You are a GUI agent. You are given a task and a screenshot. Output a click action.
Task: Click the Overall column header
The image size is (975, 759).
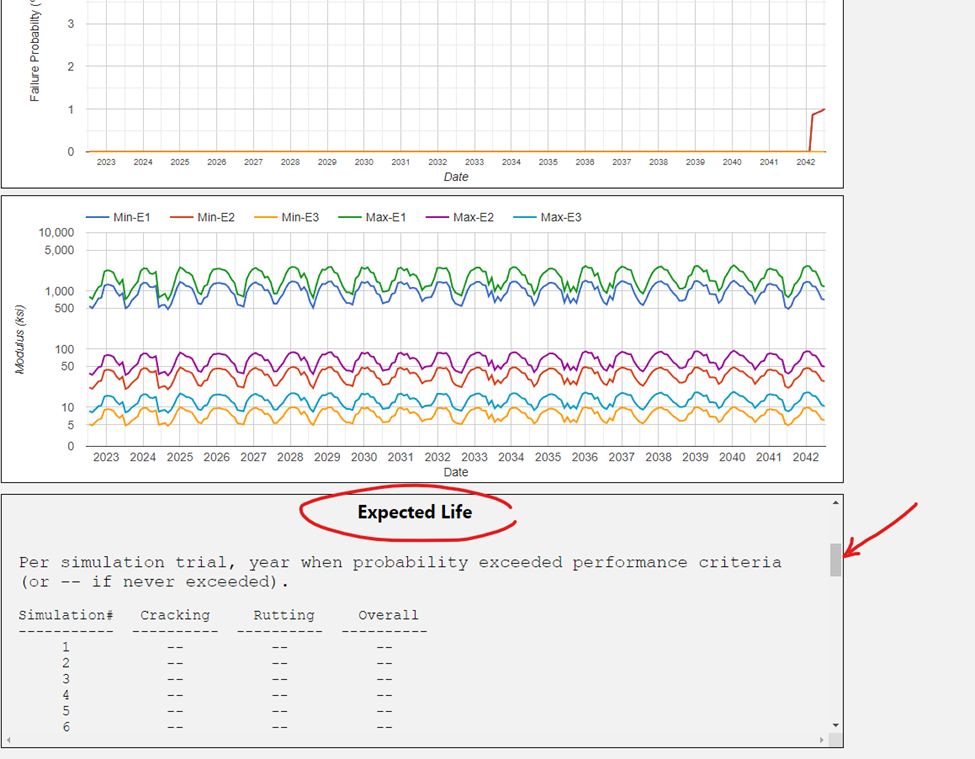pyautogui.click(x=388, y=615)
